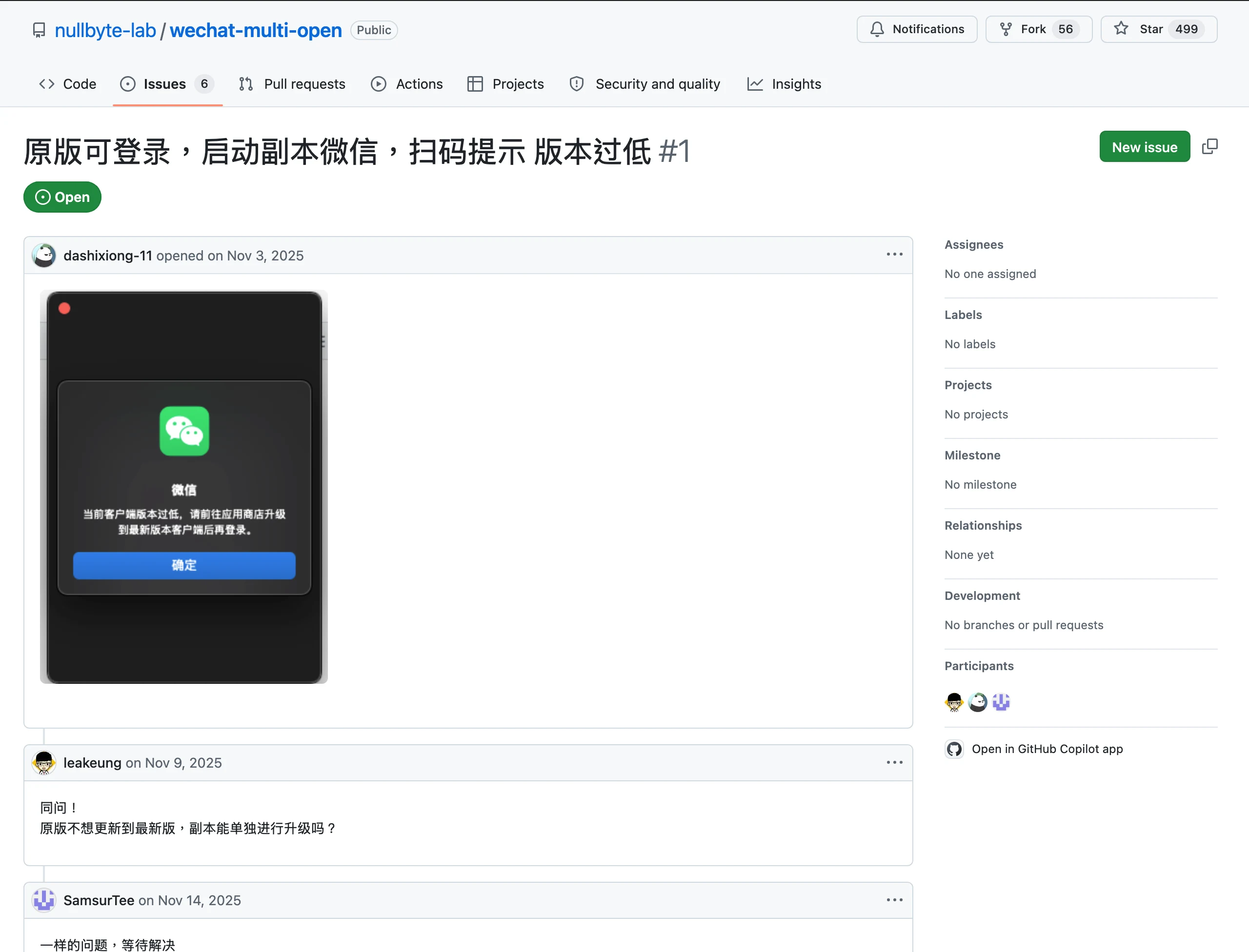Click the fork icon in Fork button
This screenshot has width=1249, height=952.
click(x=1005, y=29)
